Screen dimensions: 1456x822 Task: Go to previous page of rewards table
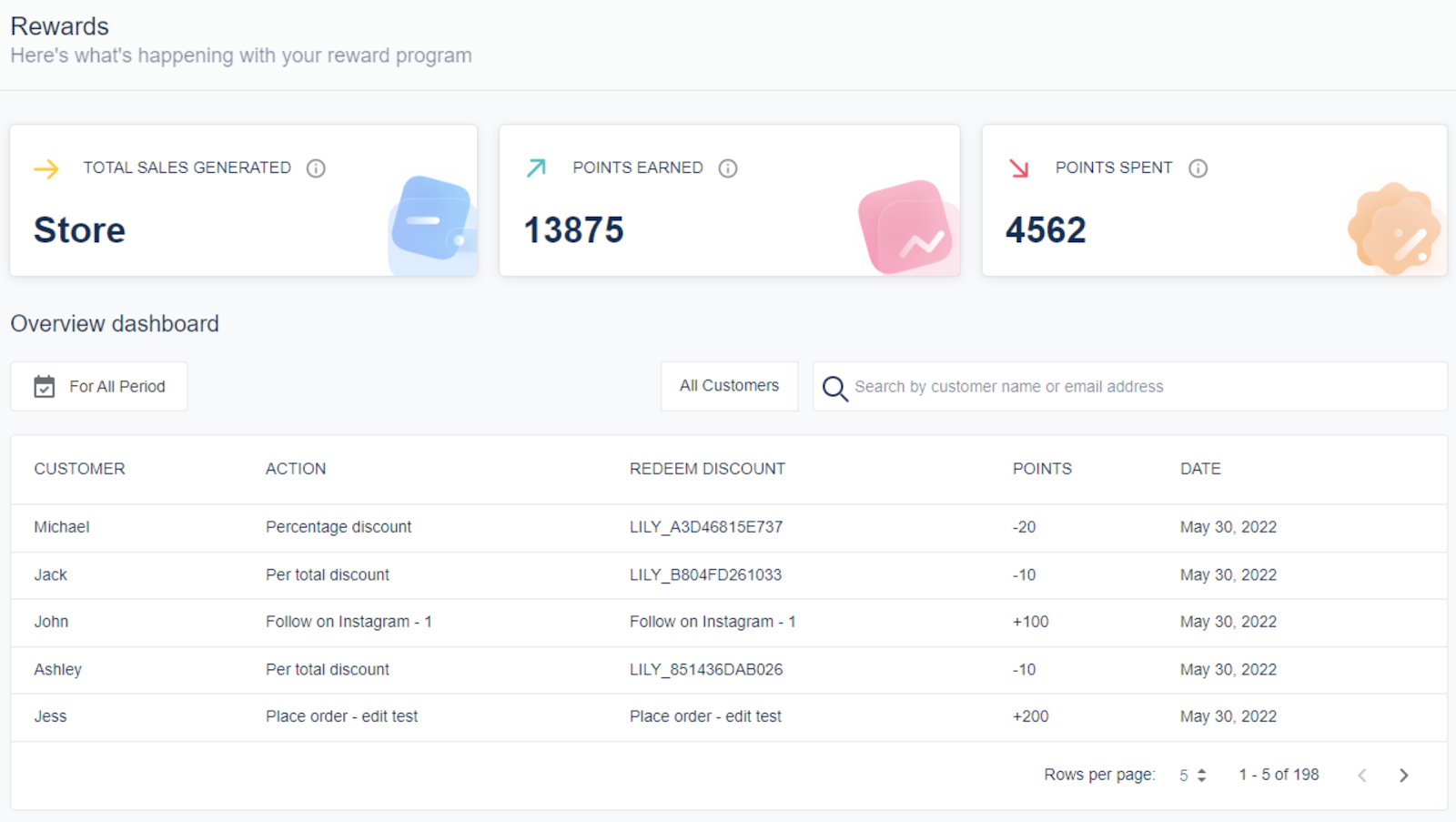tap(1362, 776)
